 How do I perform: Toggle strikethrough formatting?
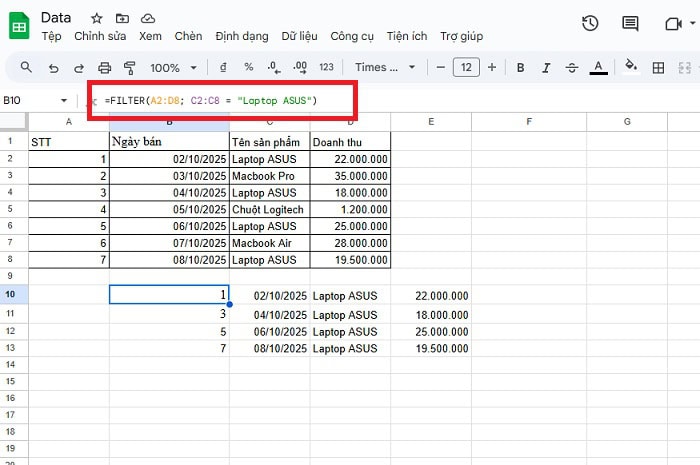[572, 67]
